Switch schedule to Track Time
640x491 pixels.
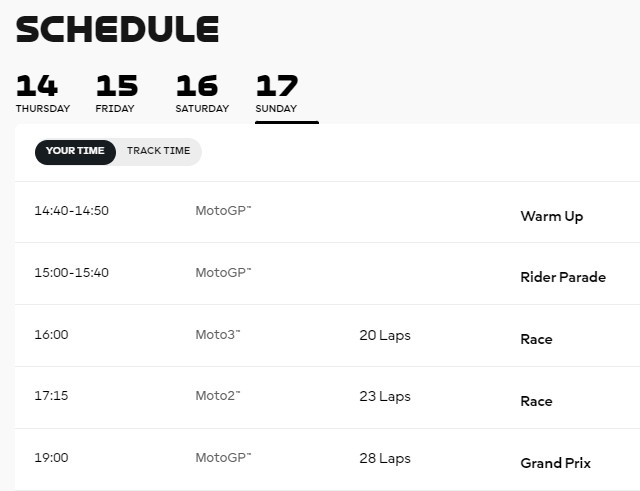(x=158, y=151)
